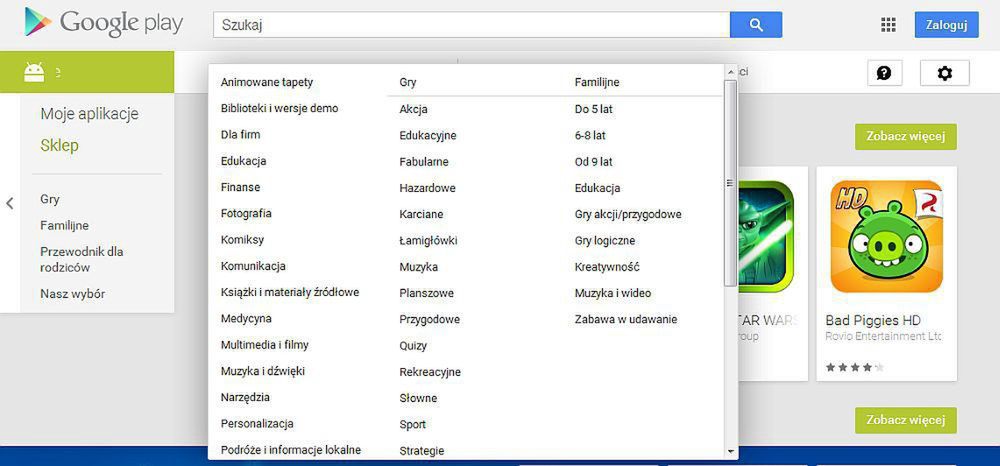Select Gry header in dropdown
Image resolution: width=1000 pixels, height=466 pixels.
408,82
